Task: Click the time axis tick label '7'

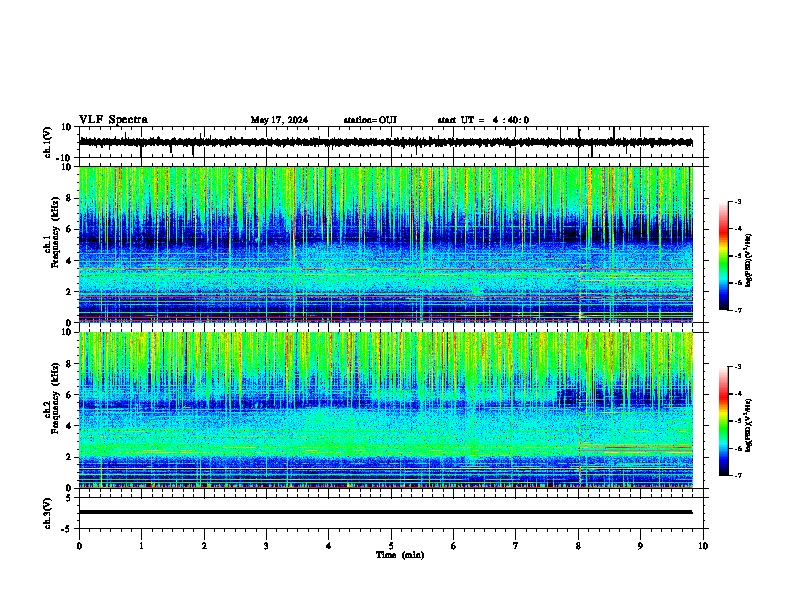Action: pos(516,546)
